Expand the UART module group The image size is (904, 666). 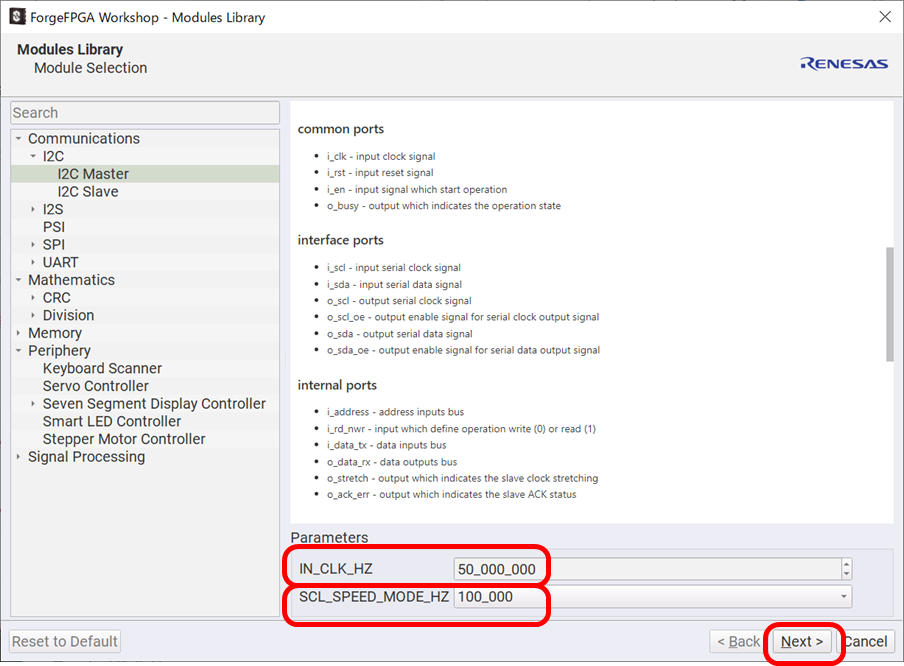pos(33,263)
